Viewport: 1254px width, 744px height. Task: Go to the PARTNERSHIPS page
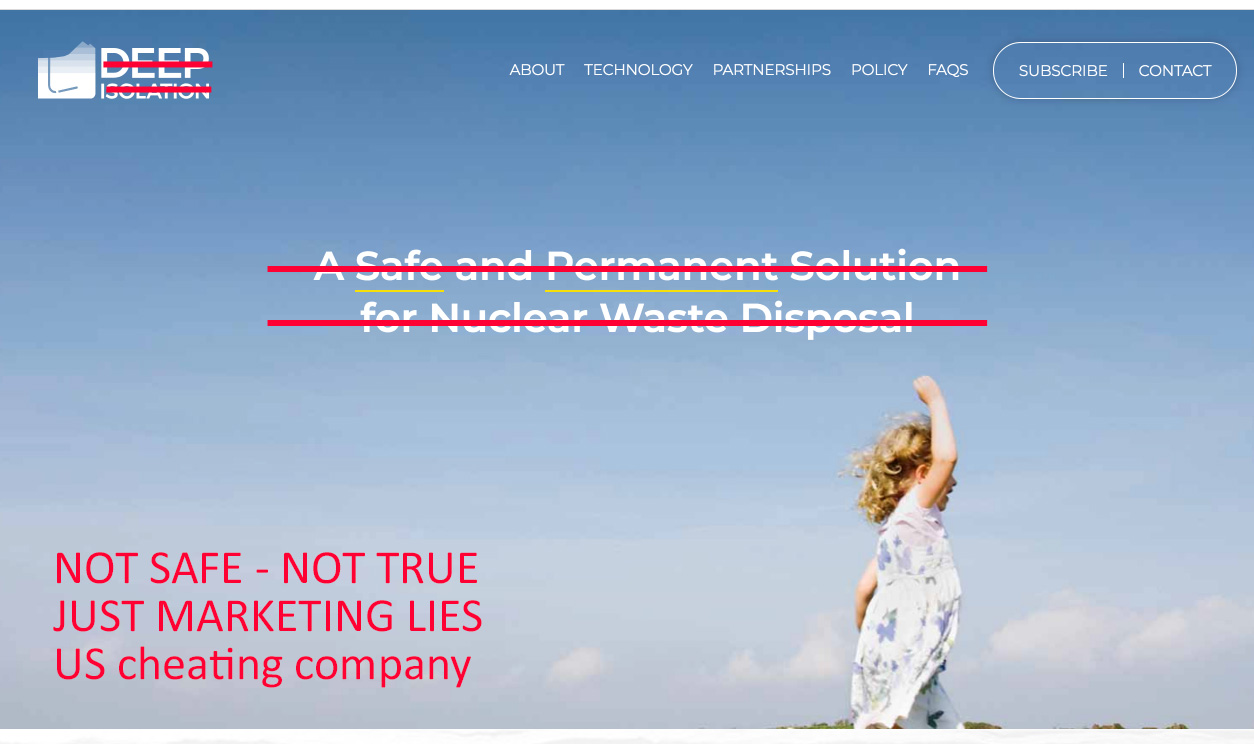[x=771, y=70]
